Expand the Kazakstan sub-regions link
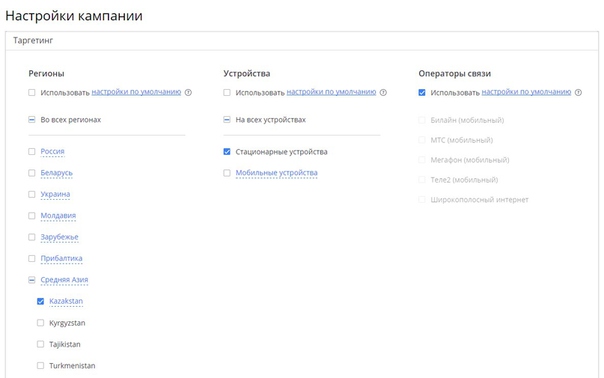 pos(66,301)
